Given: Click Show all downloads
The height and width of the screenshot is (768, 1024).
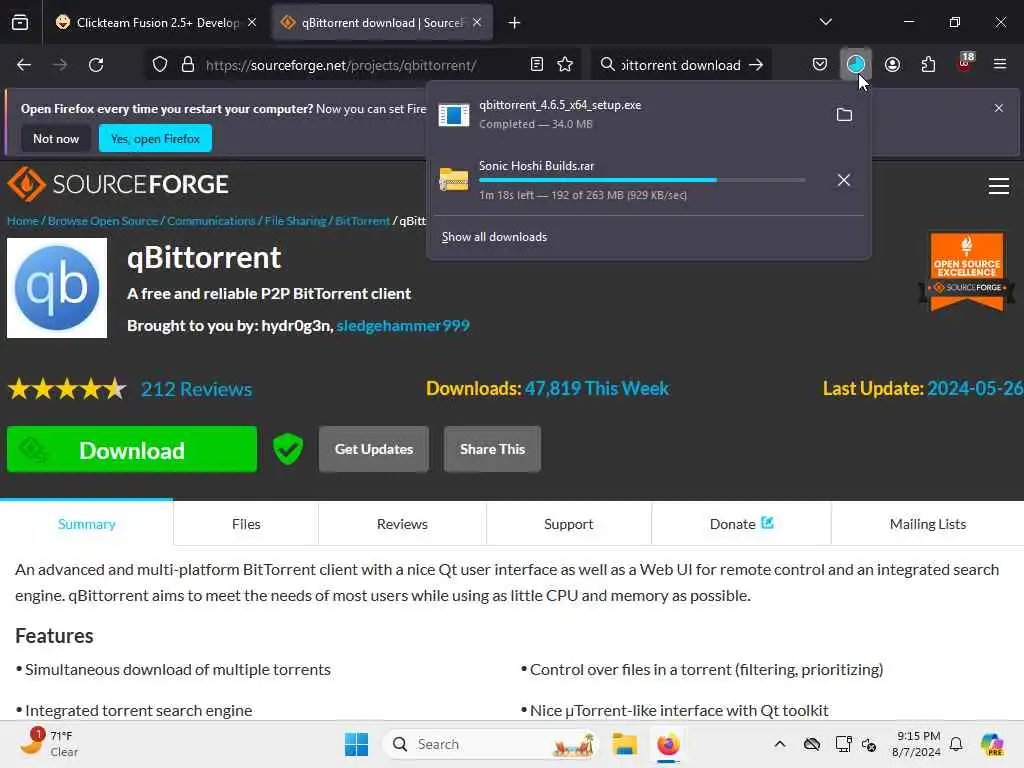Looking at the screenshot, I should click(x=494, y=237).
